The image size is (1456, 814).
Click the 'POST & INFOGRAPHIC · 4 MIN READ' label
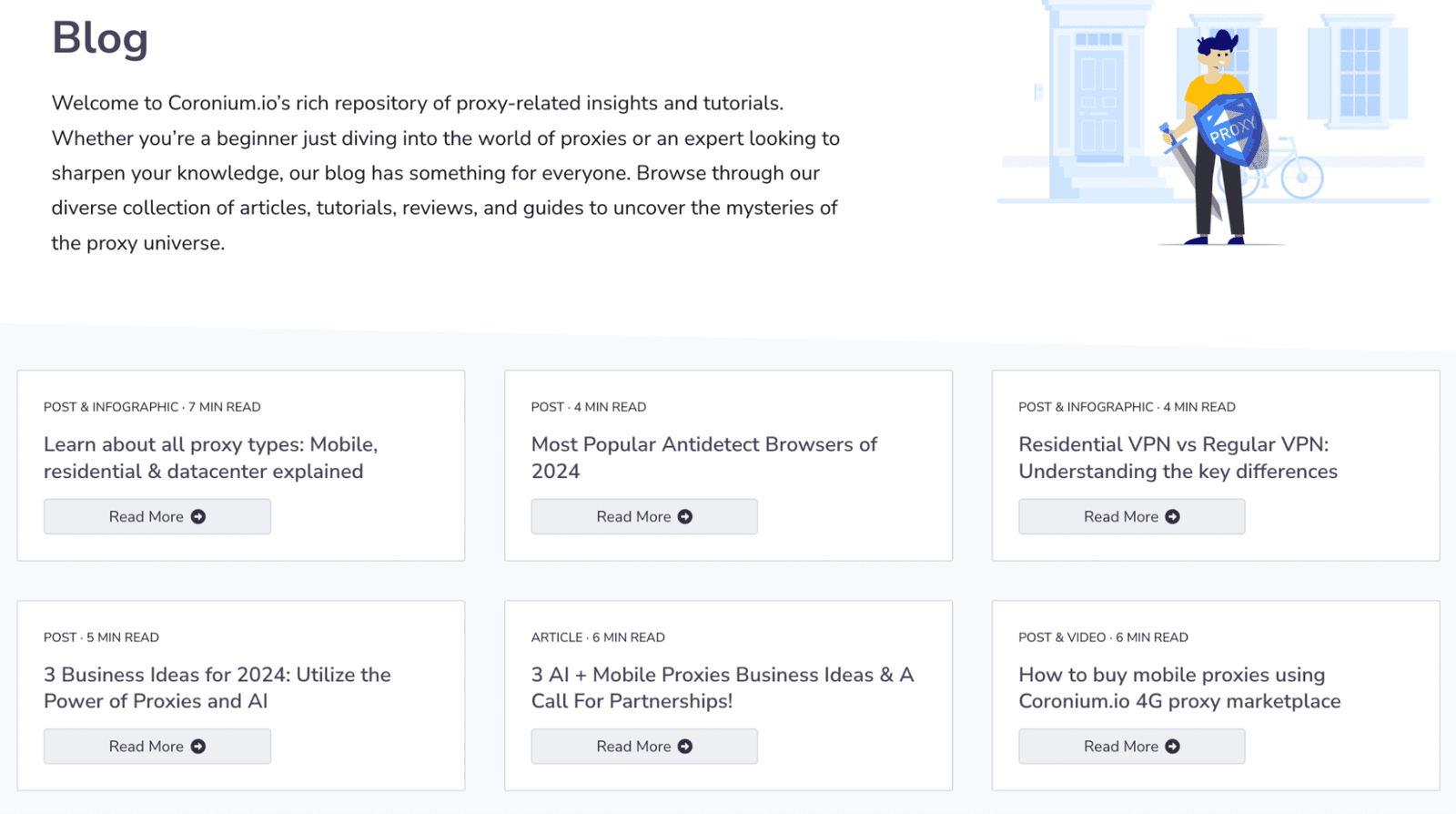point(1127,407)
